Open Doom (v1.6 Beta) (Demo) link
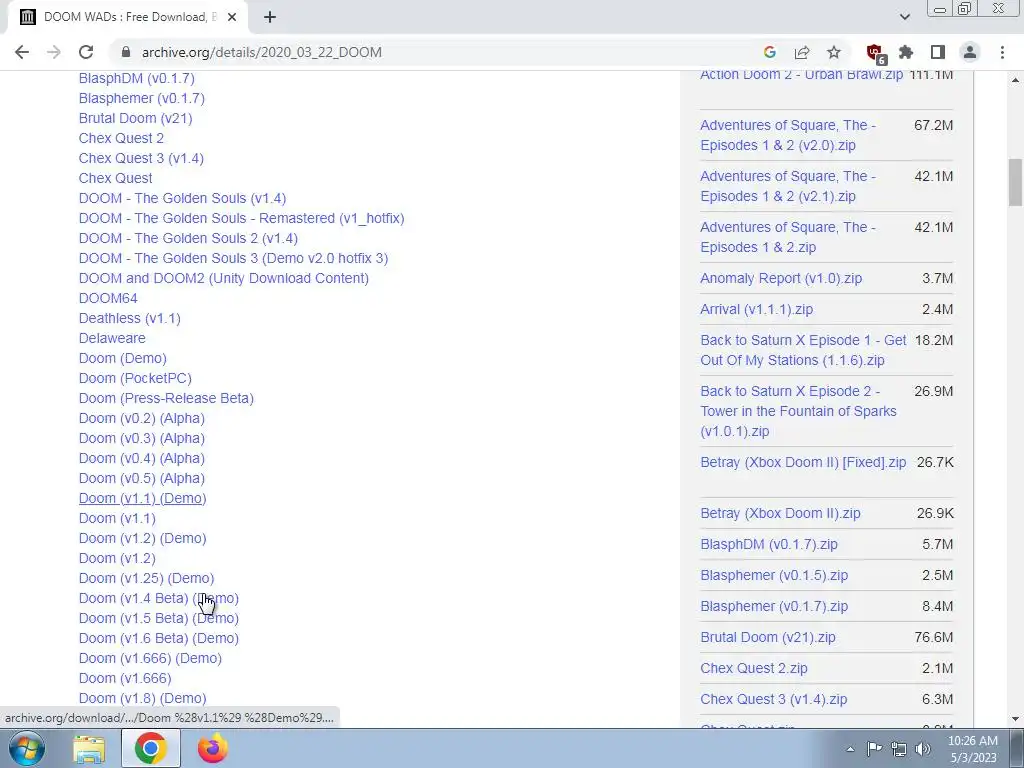 (159, 638)
